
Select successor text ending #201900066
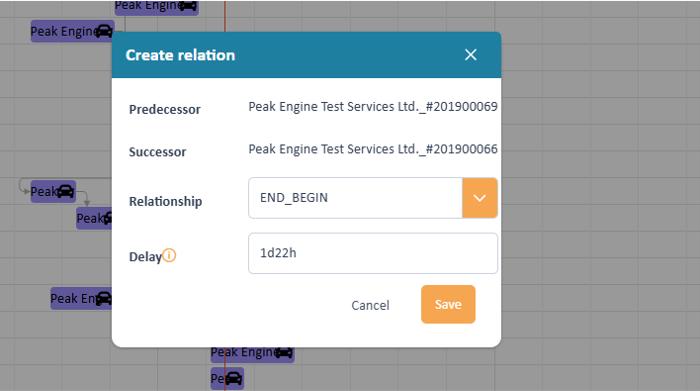click(x=373, y=149)
